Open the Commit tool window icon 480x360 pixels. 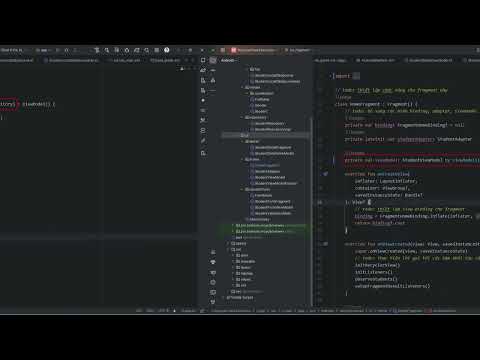point(203,70)
